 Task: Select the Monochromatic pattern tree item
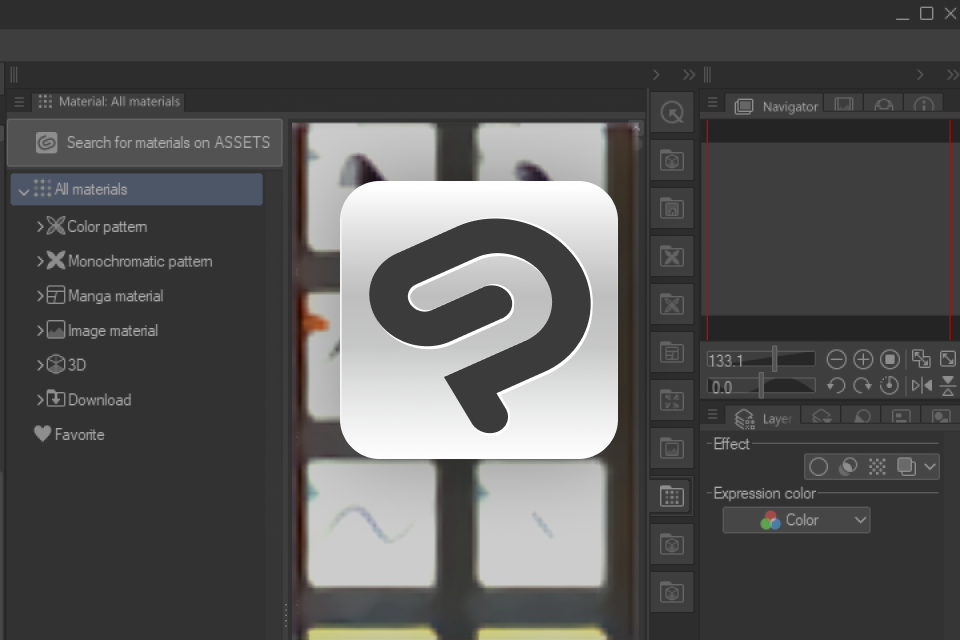click(140, 262)
